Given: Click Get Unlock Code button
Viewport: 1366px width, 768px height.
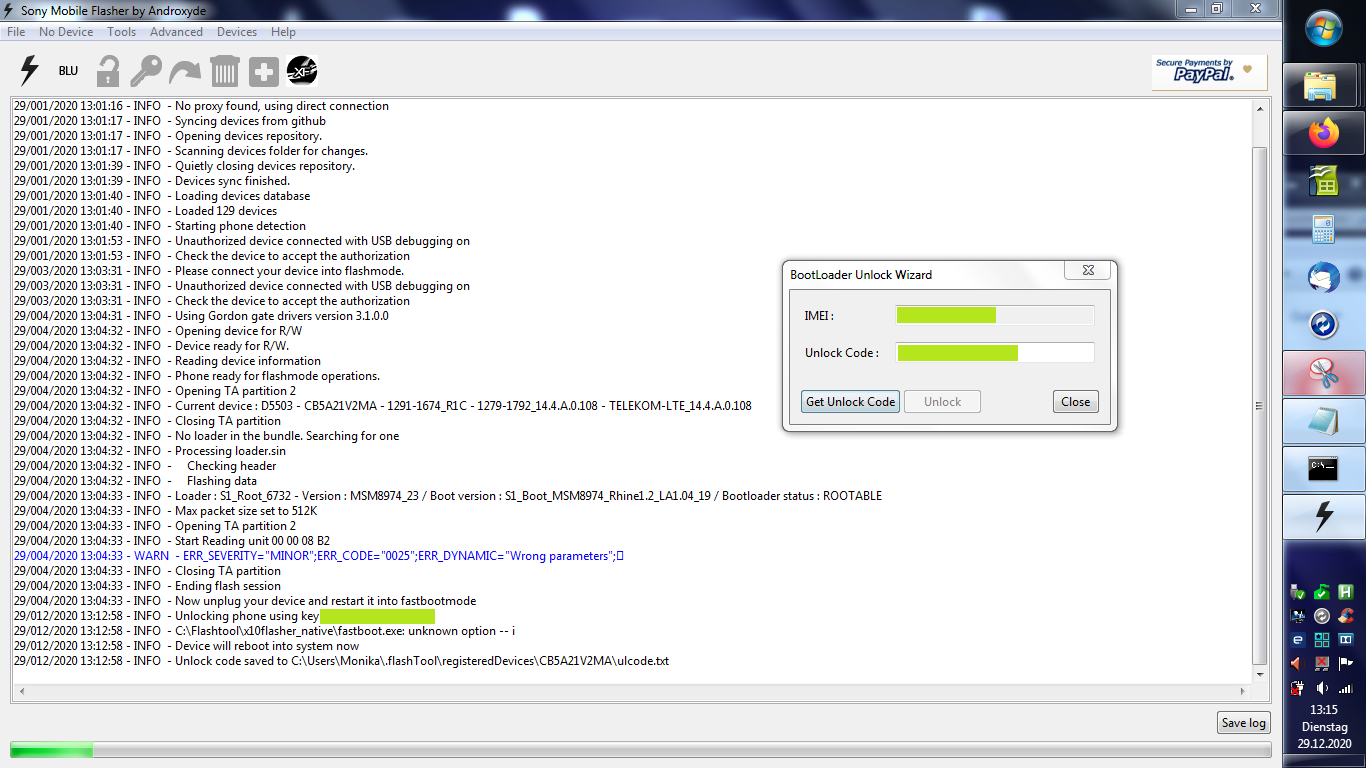Looking at the screenshot, I should coord(851,402).
